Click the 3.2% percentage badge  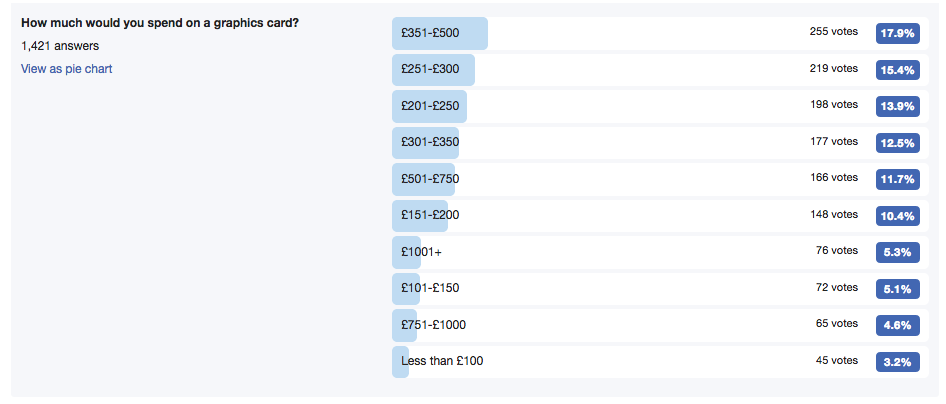pyautogui.click(x=897, y=362)
